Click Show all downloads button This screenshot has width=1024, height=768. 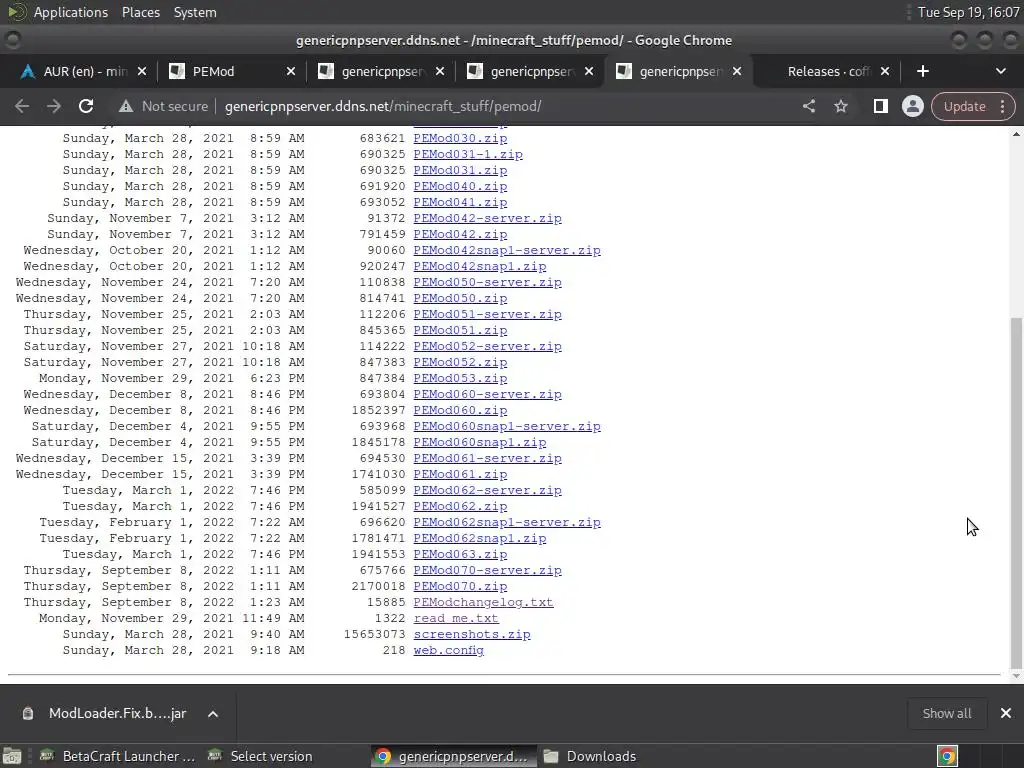(x=946, y=713)
